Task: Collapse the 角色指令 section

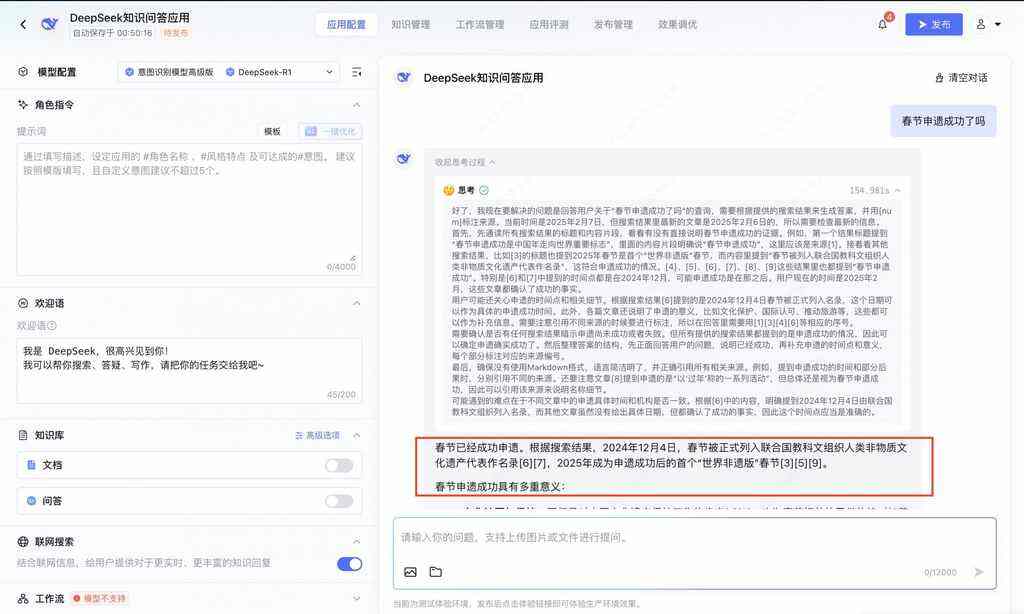Action: [357, 105]
